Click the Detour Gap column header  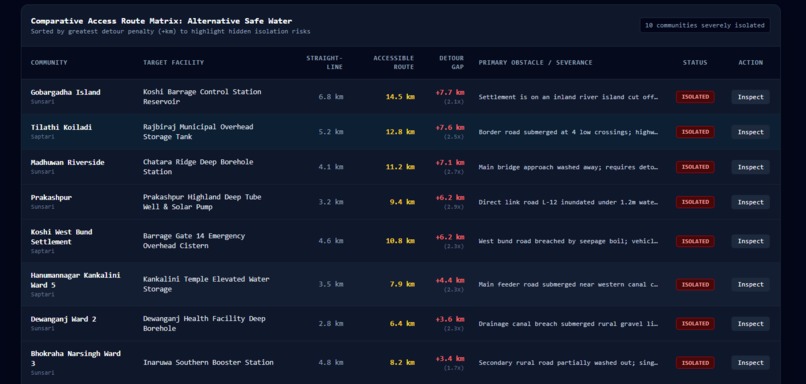[451, 62]
